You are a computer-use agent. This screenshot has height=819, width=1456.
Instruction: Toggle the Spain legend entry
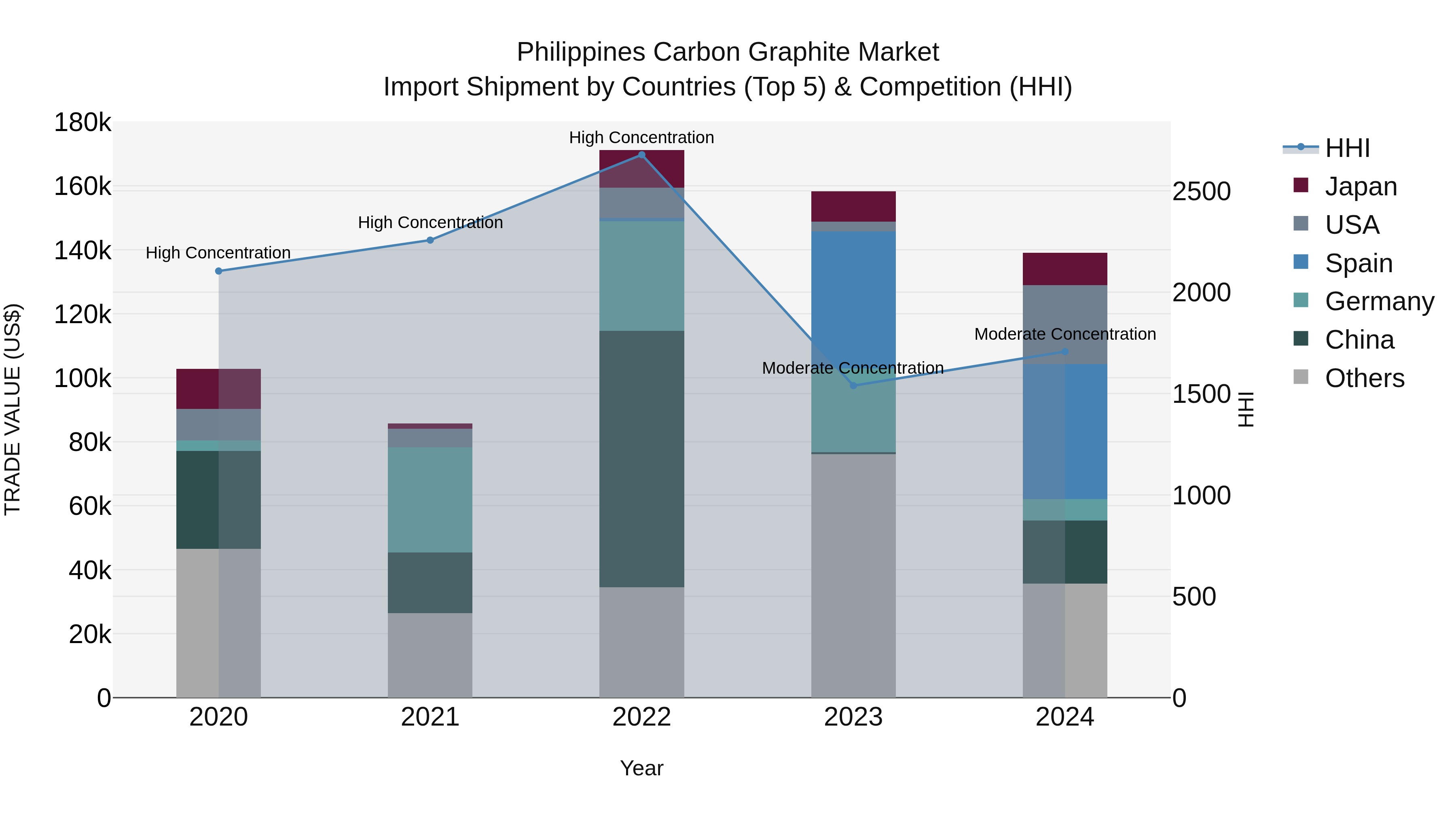tap(1343, 263)
